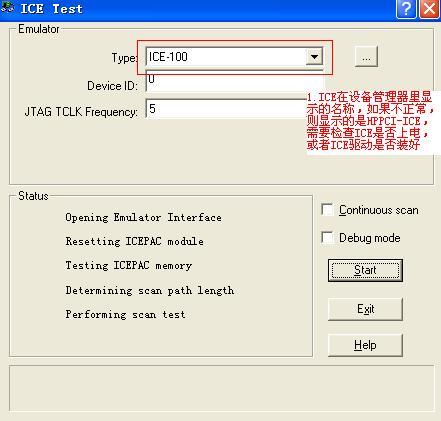Click the question mark context help button
Screen dimensions: 441x421
406,8
